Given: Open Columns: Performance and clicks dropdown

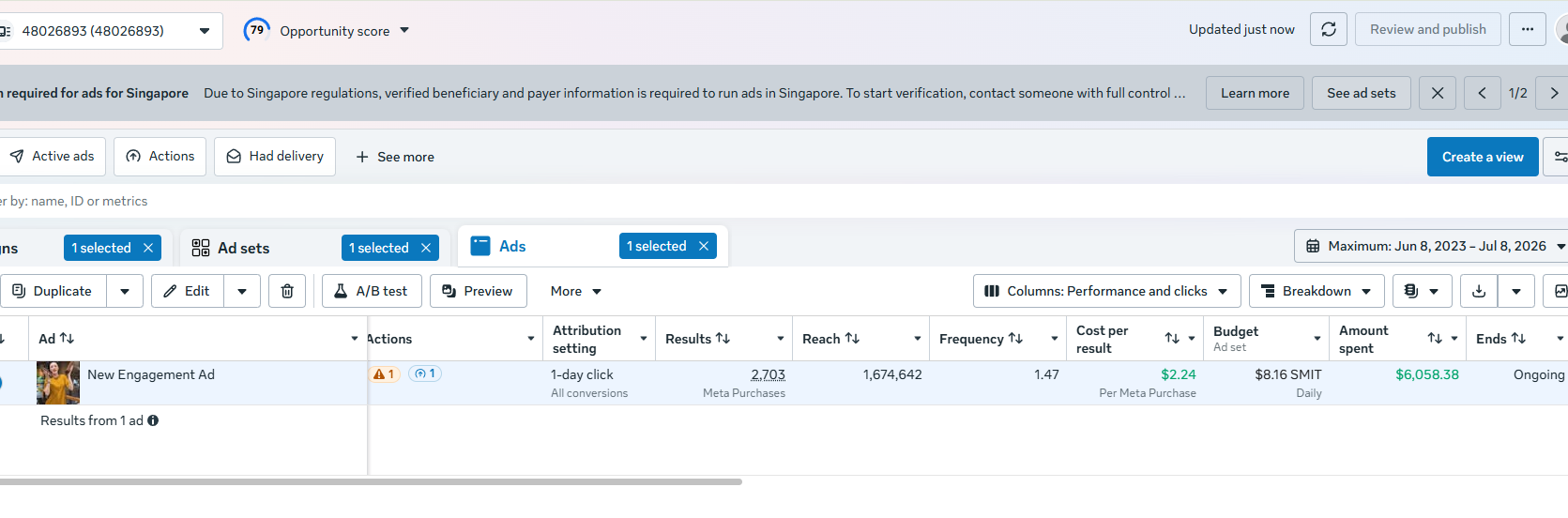Looking at the screenshot, I should pyautogui.click(x=1107, y=291).
